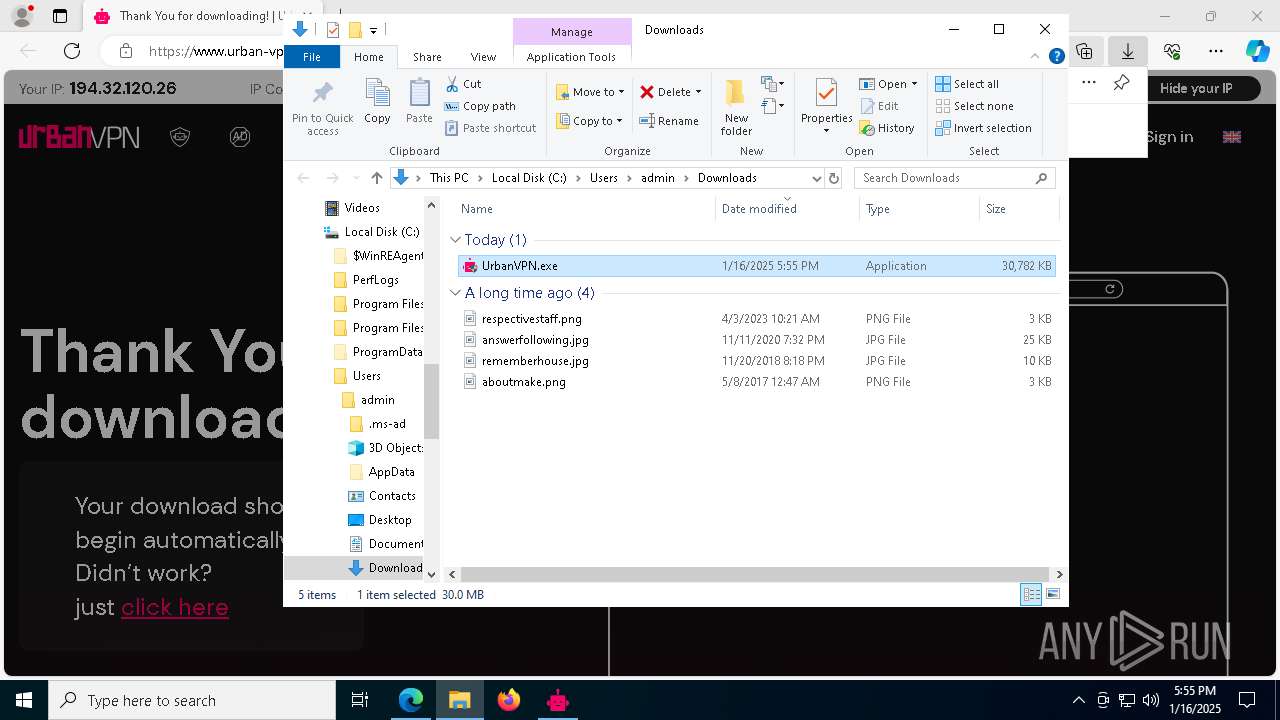Click the Rename ribbon command

tap(669, 121)
